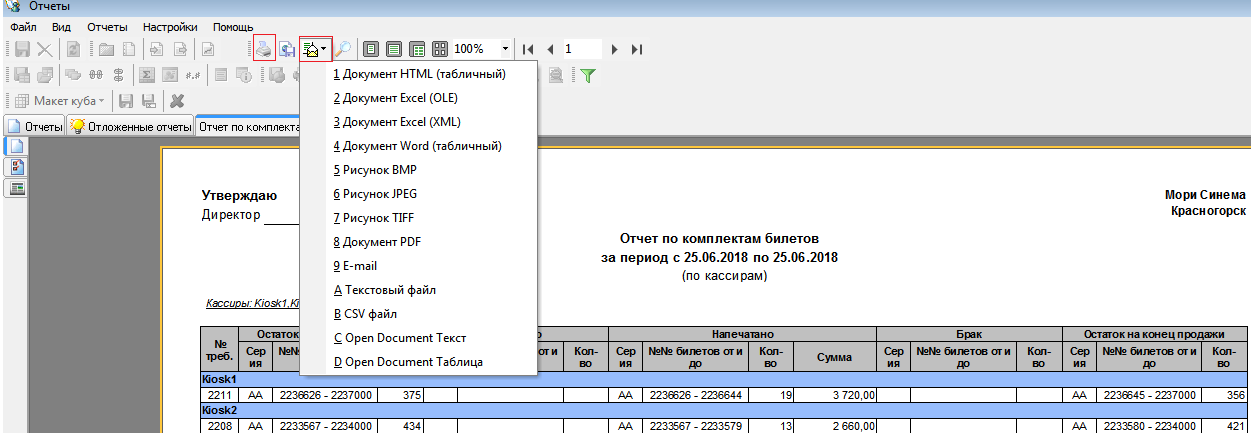Viewport: 1254px width, 436px height.
Task: Switch to the Отчеты tab
Action: point(35,127)
